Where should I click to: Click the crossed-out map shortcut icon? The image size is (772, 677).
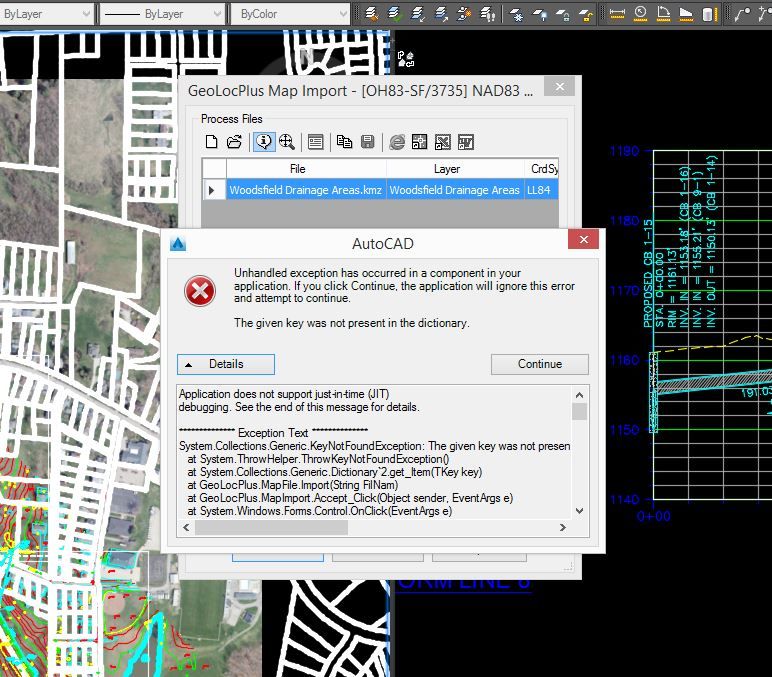tap(443, 142)
